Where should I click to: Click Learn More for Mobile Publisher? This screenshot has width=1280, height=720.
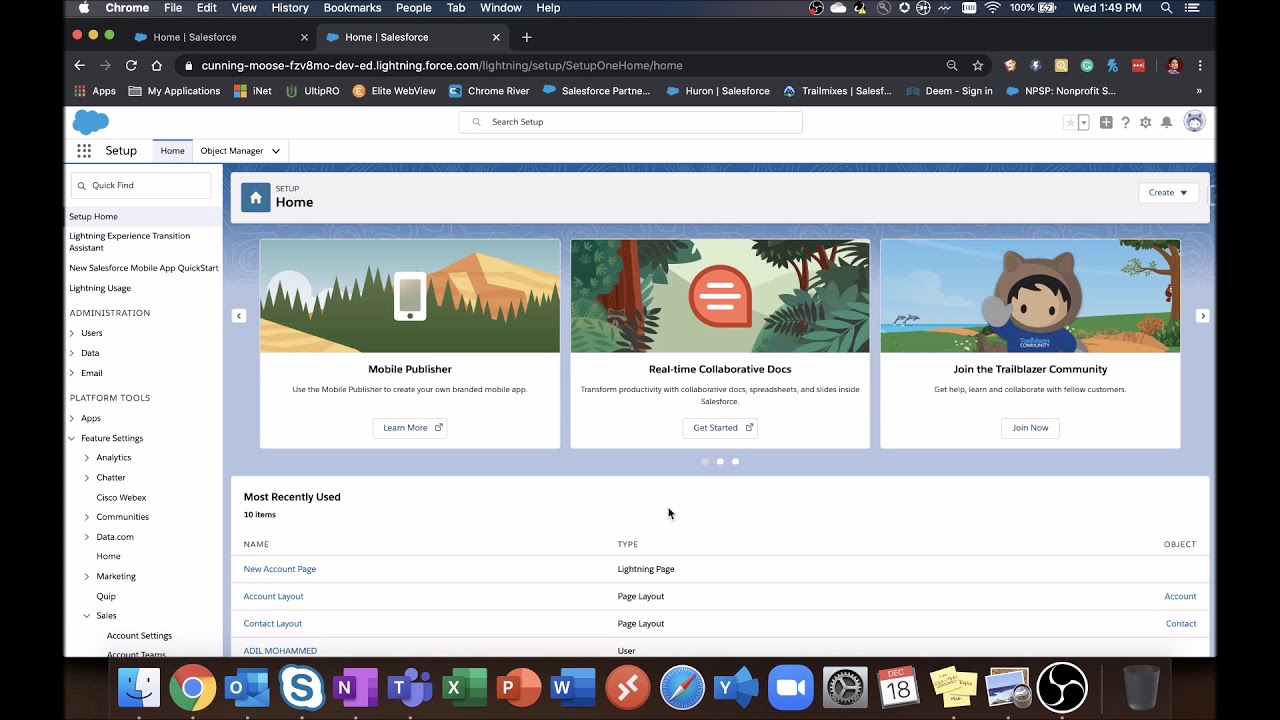tap(410, 428)
